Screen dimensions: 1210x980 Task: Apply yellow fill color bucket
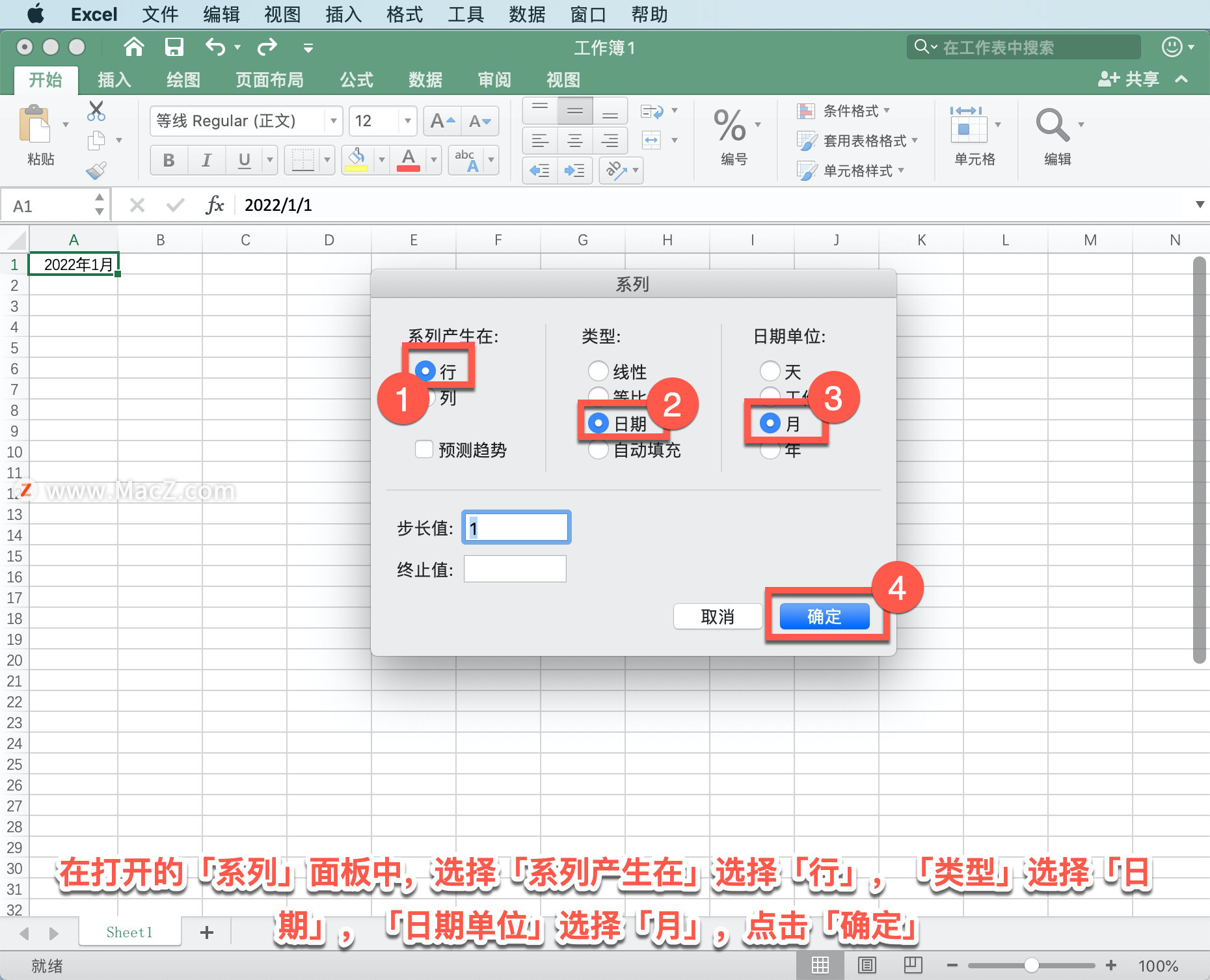356,160
